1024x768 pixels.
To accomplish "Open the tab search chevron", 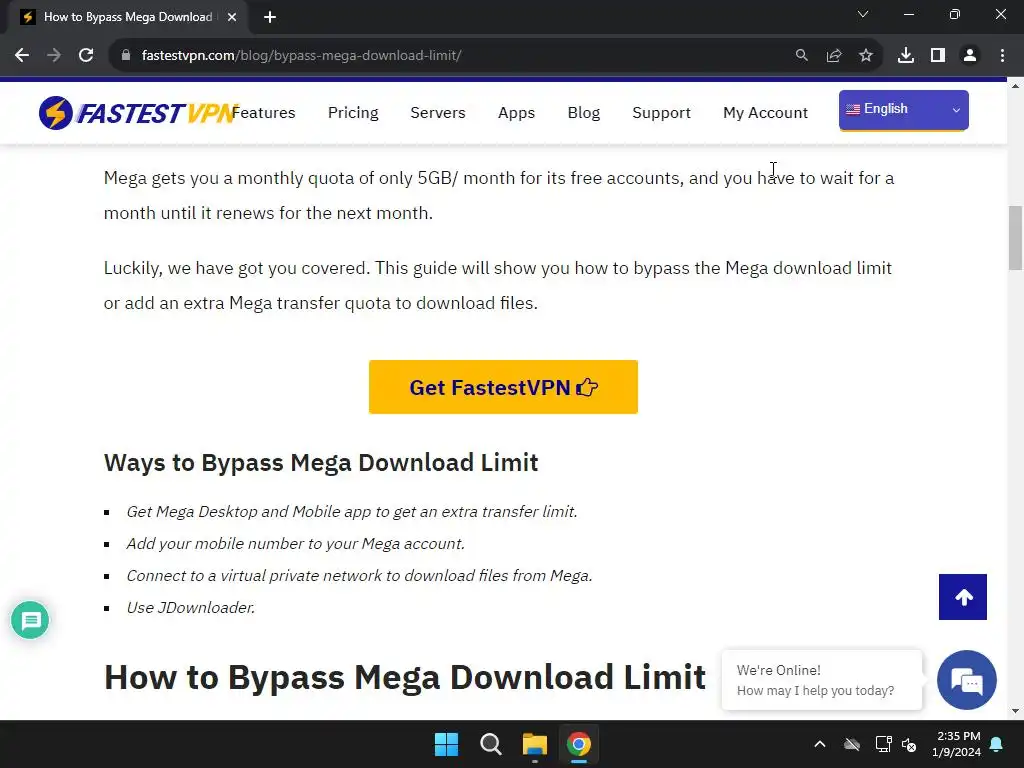I will [863, 14].
